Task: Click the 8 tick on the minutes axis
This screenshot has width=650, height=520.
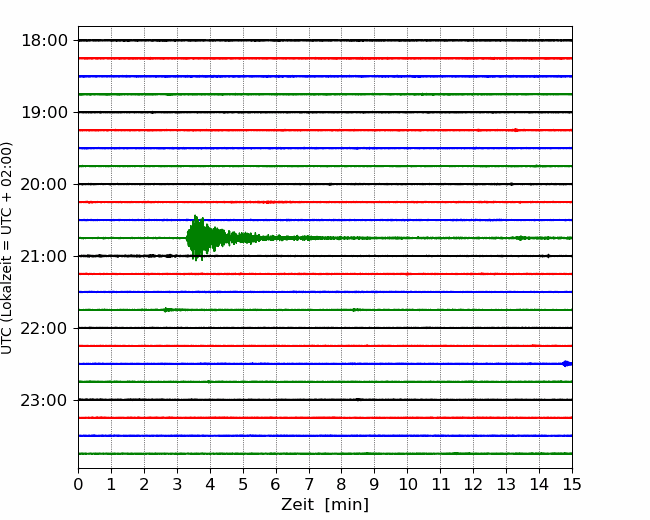Action: [342, 485]
